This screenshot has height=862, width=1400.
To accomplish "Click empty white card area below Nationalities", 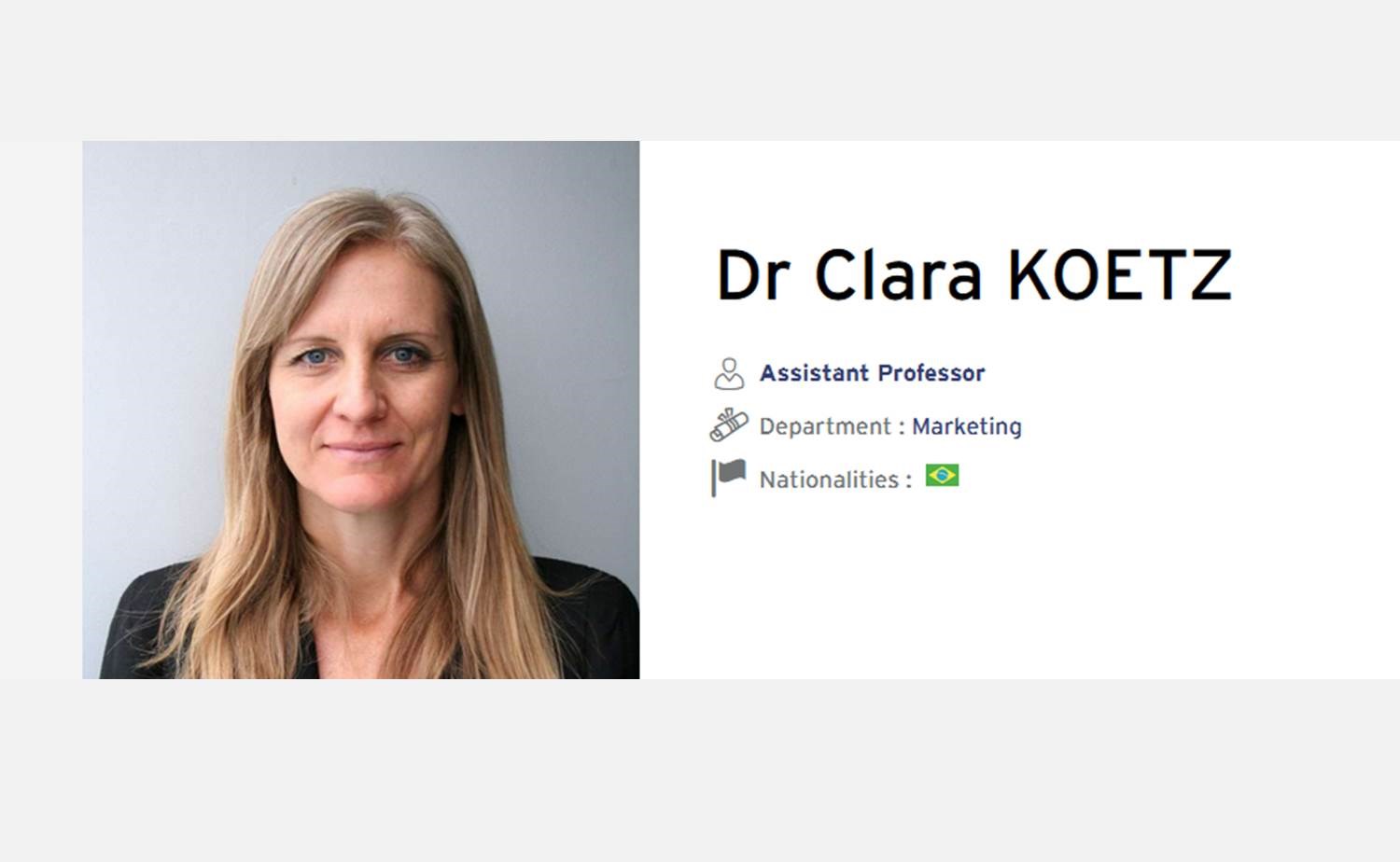I will [x=1017, y=597].
